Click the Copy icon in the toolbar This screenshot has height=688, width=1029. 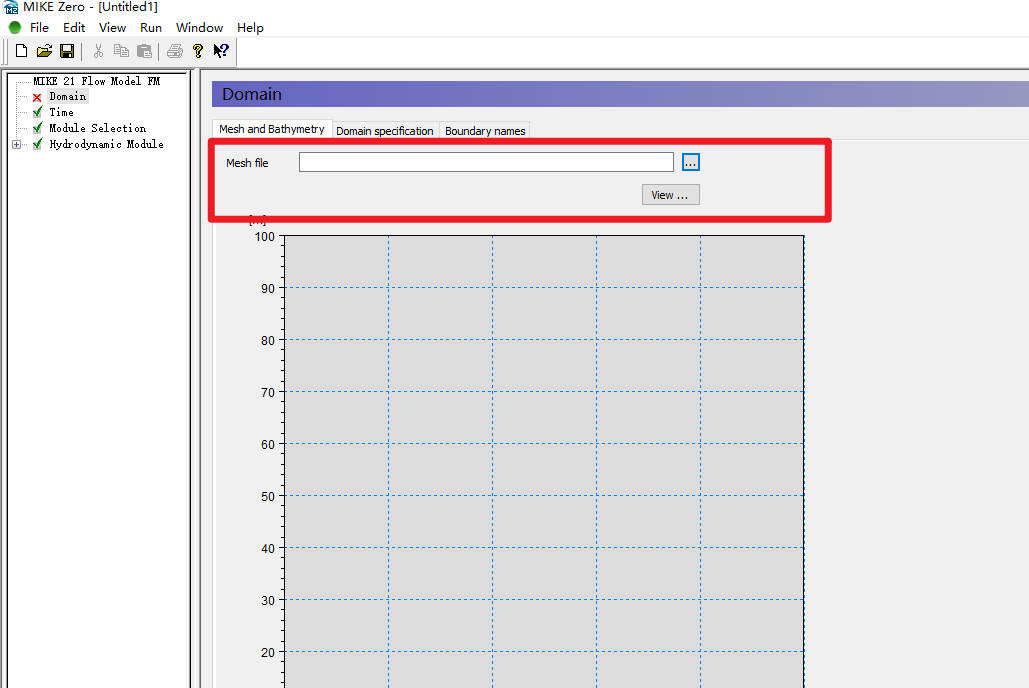(x=121, y=51)
